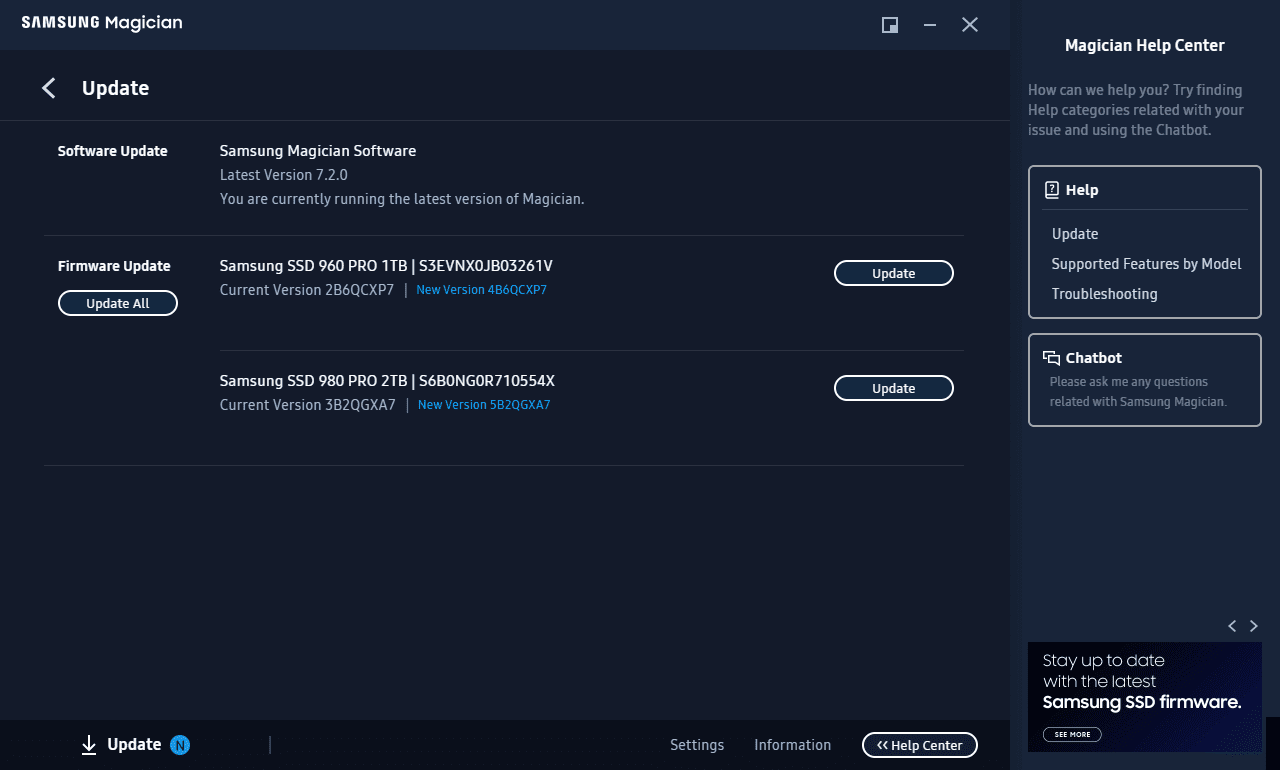Viewport: 1280px width, 770px height.
Task: Select the Chatbot icon in Help Center
Action: tap(1050, 357)
